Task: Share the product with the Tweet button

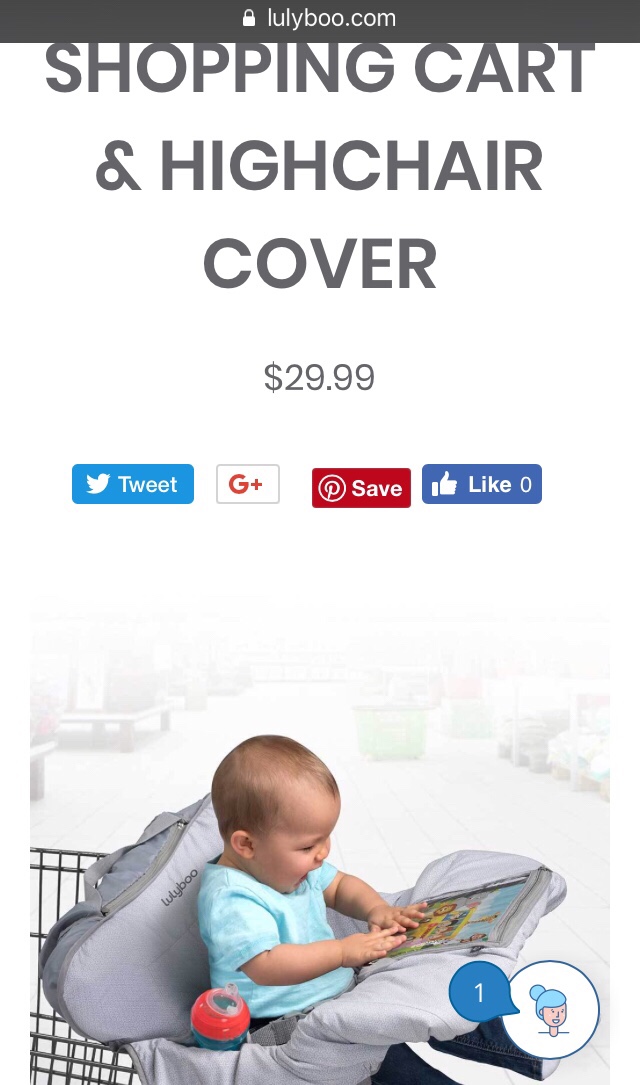Action: tap(133, 484)
